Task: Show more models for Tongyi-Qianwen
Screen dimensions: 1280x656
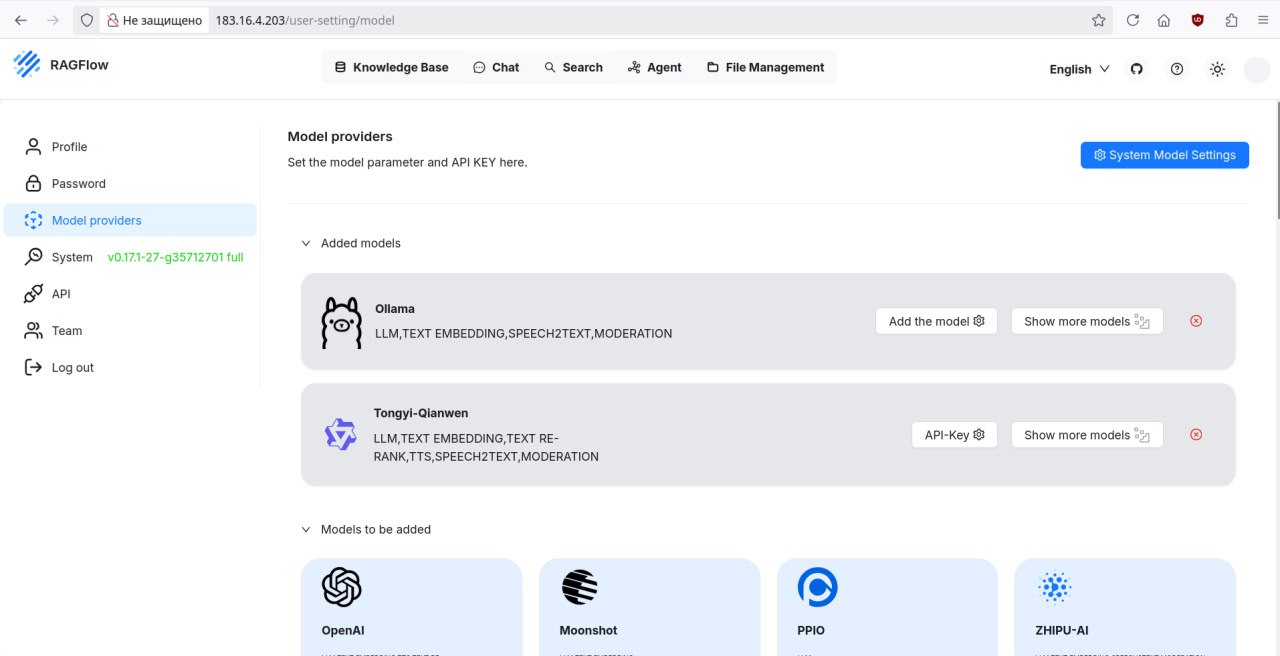Action: point(1087,435)
